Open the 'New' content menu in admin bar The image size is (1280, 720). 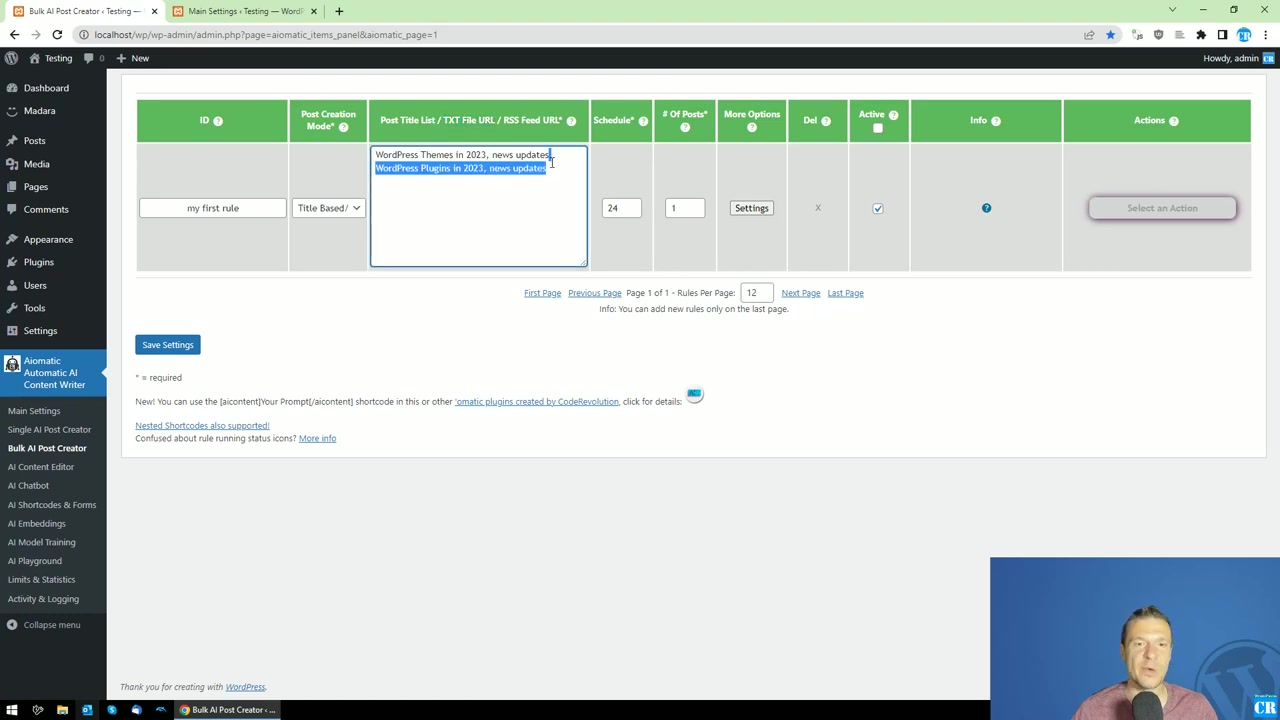tap(132, 58)
